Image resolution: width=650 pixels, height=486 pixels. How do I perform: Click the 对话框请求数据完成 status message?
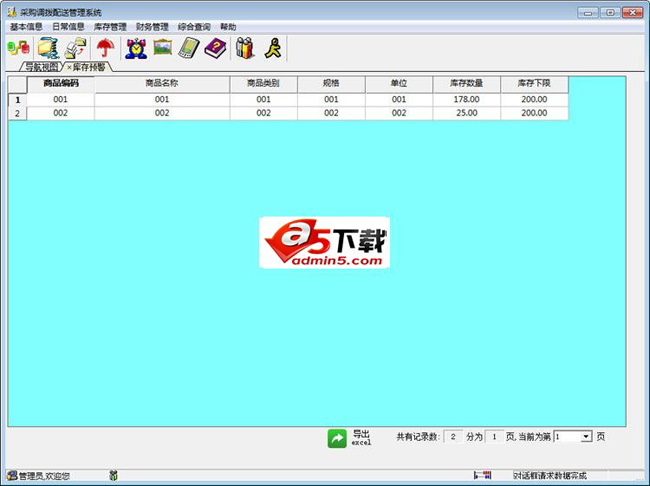tap(550, 476)
